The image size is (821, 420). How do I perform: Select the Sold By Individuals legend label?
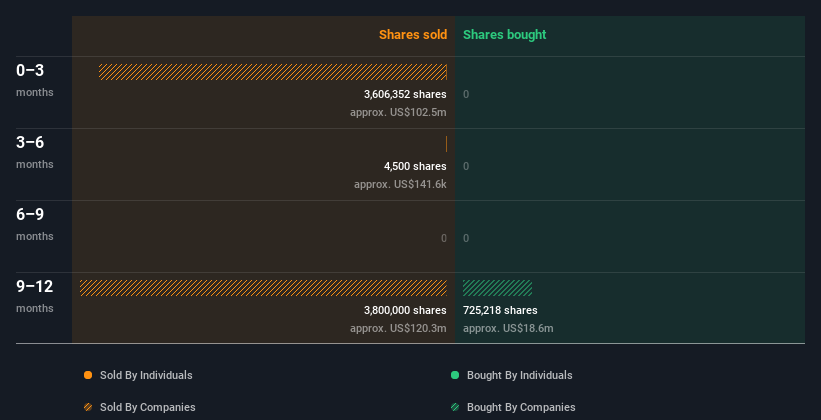tap(146, 375)
